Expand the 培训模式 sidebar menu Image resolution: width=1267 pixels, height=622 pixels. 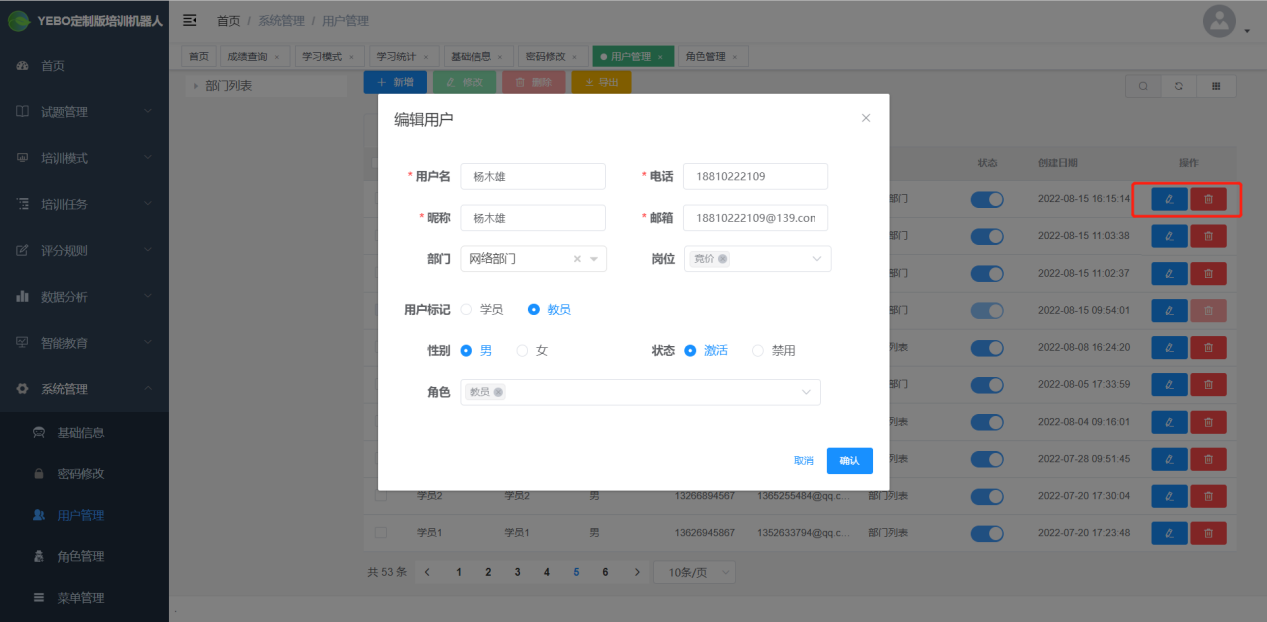coord(84,158)
